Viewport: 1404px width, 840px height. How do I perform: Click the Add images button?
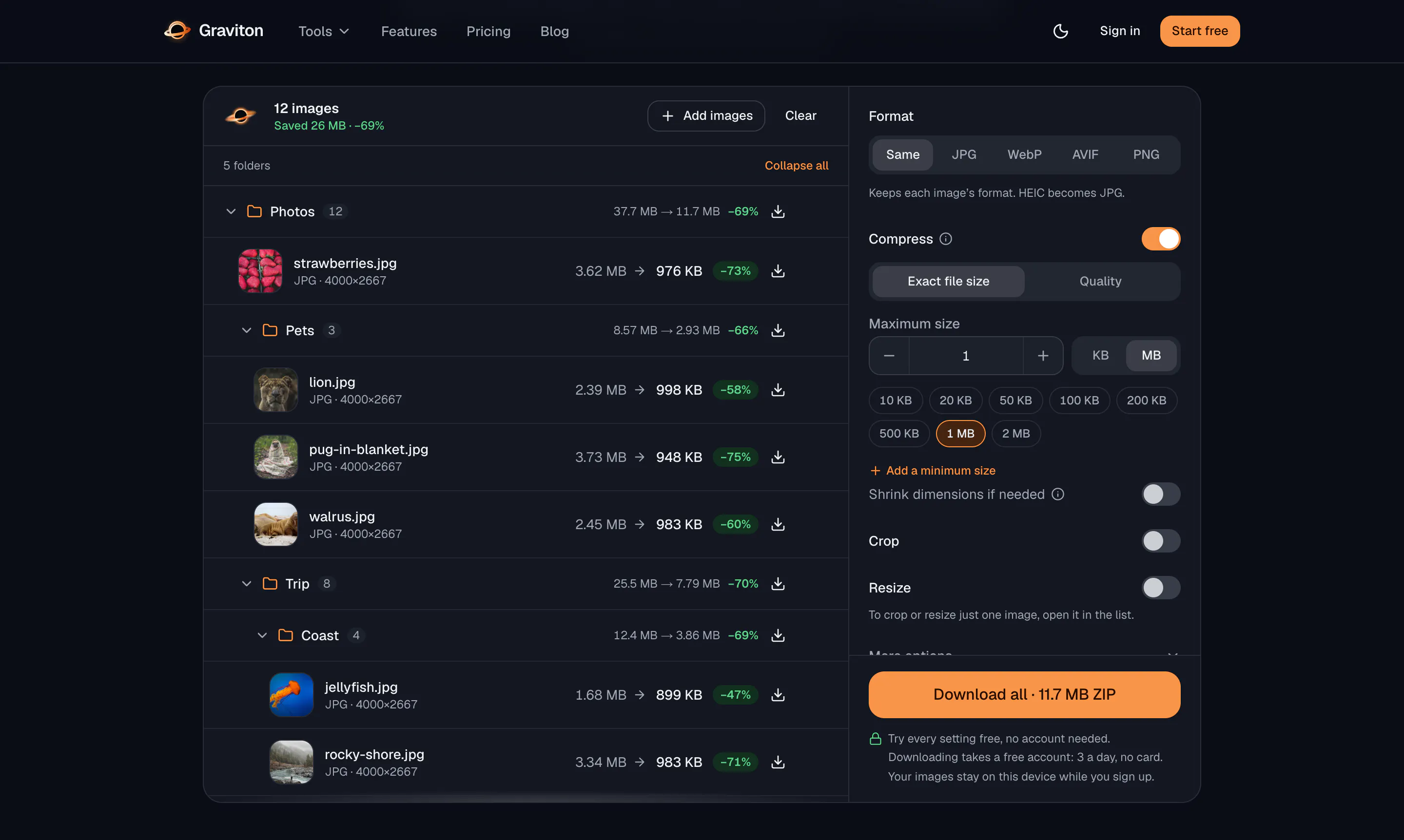coord(706,115)
